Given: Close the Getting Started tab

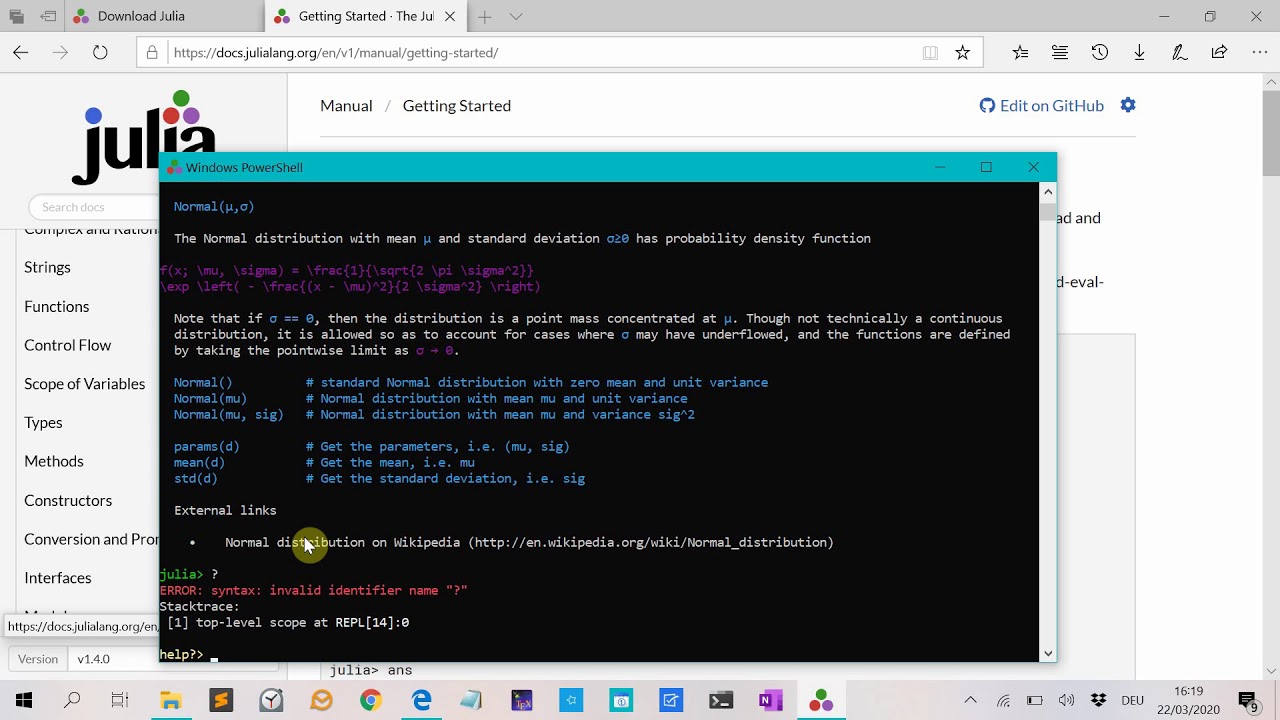Looking at the screenshot, I should pyautogui.click(x=450, y=16).
